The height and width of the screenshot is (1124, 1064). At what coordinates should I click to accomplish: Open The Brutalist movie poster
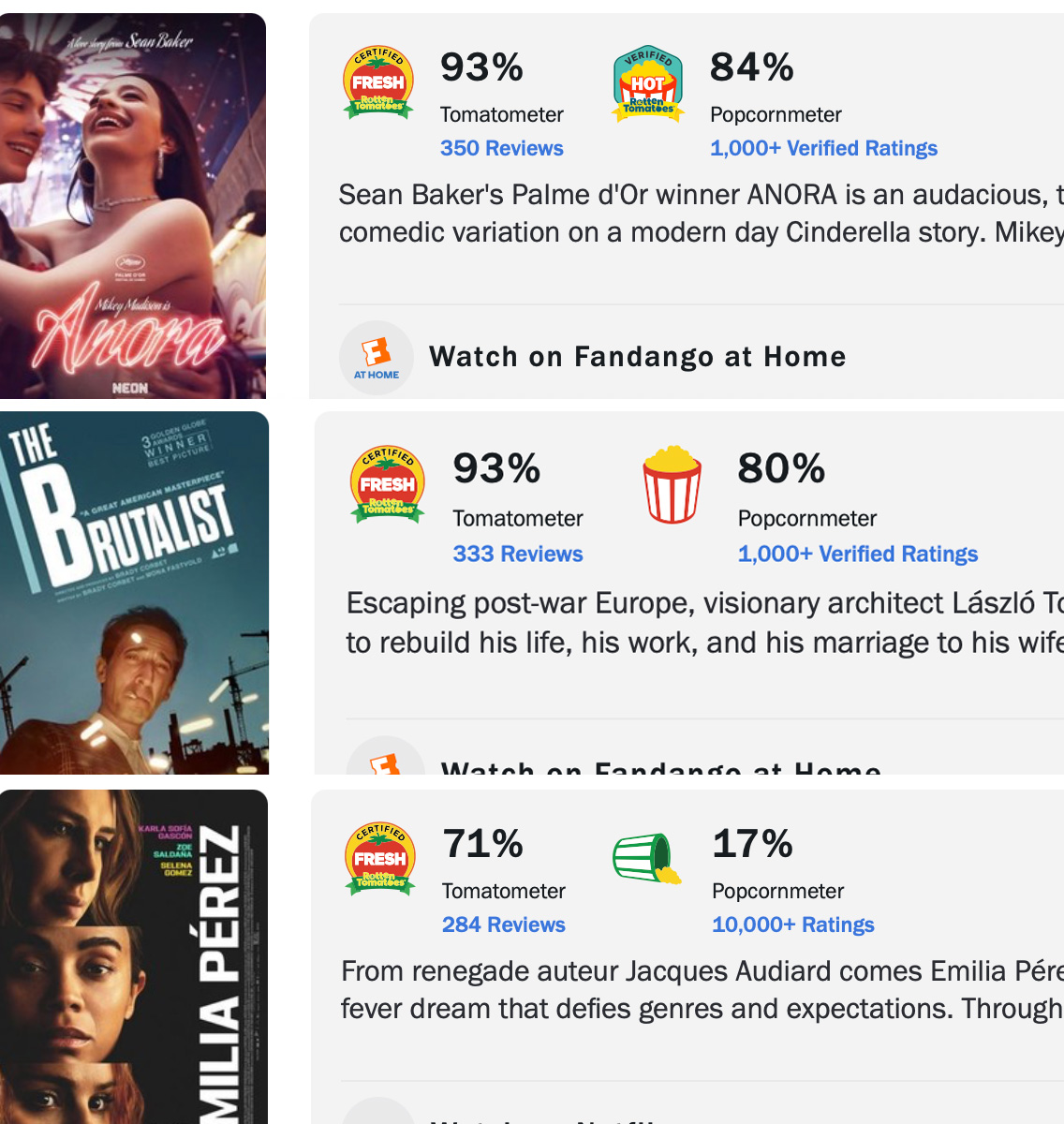tap(134, 592)
